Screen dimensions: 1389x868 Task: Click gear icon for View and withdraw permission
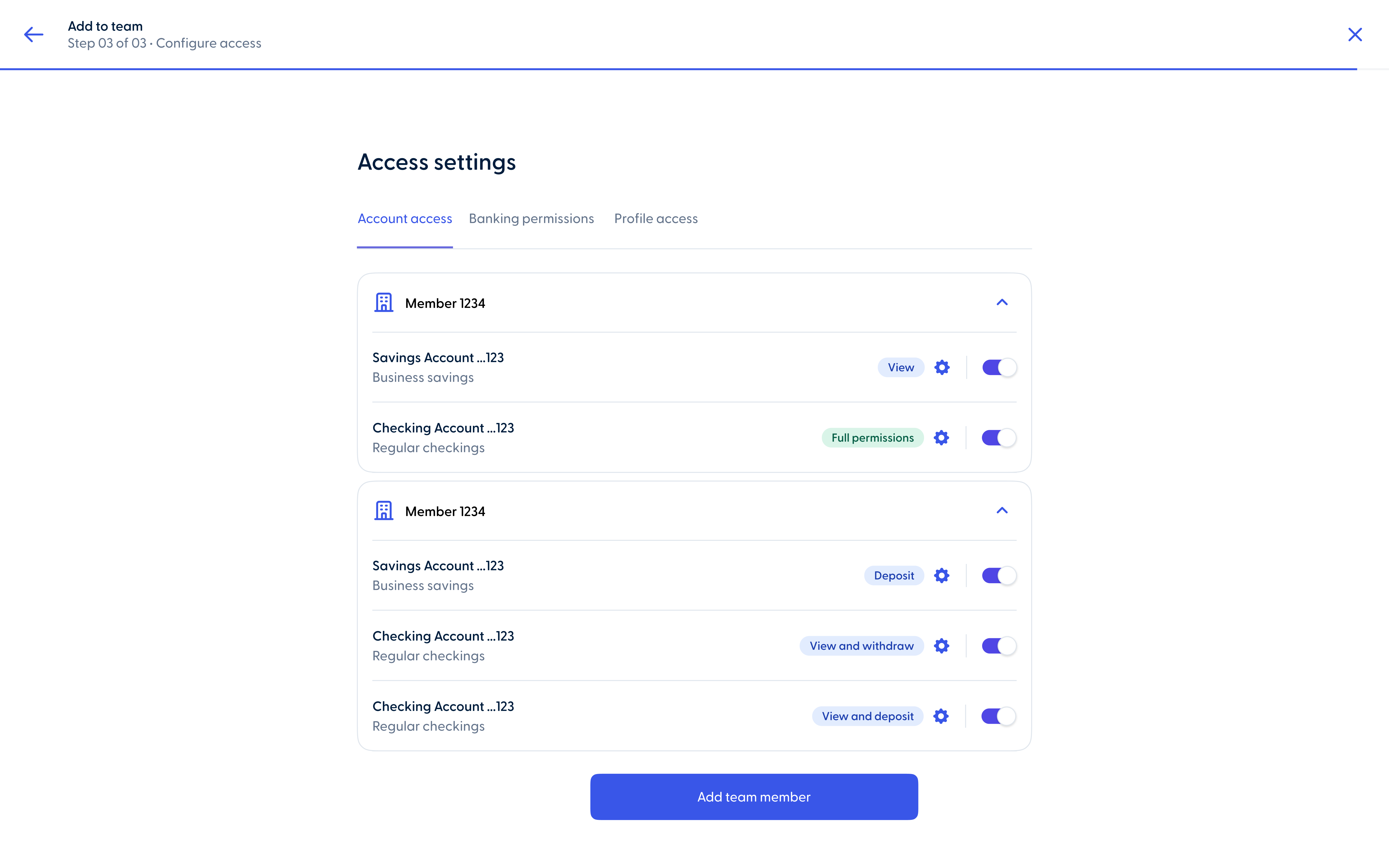click(941, 646)
